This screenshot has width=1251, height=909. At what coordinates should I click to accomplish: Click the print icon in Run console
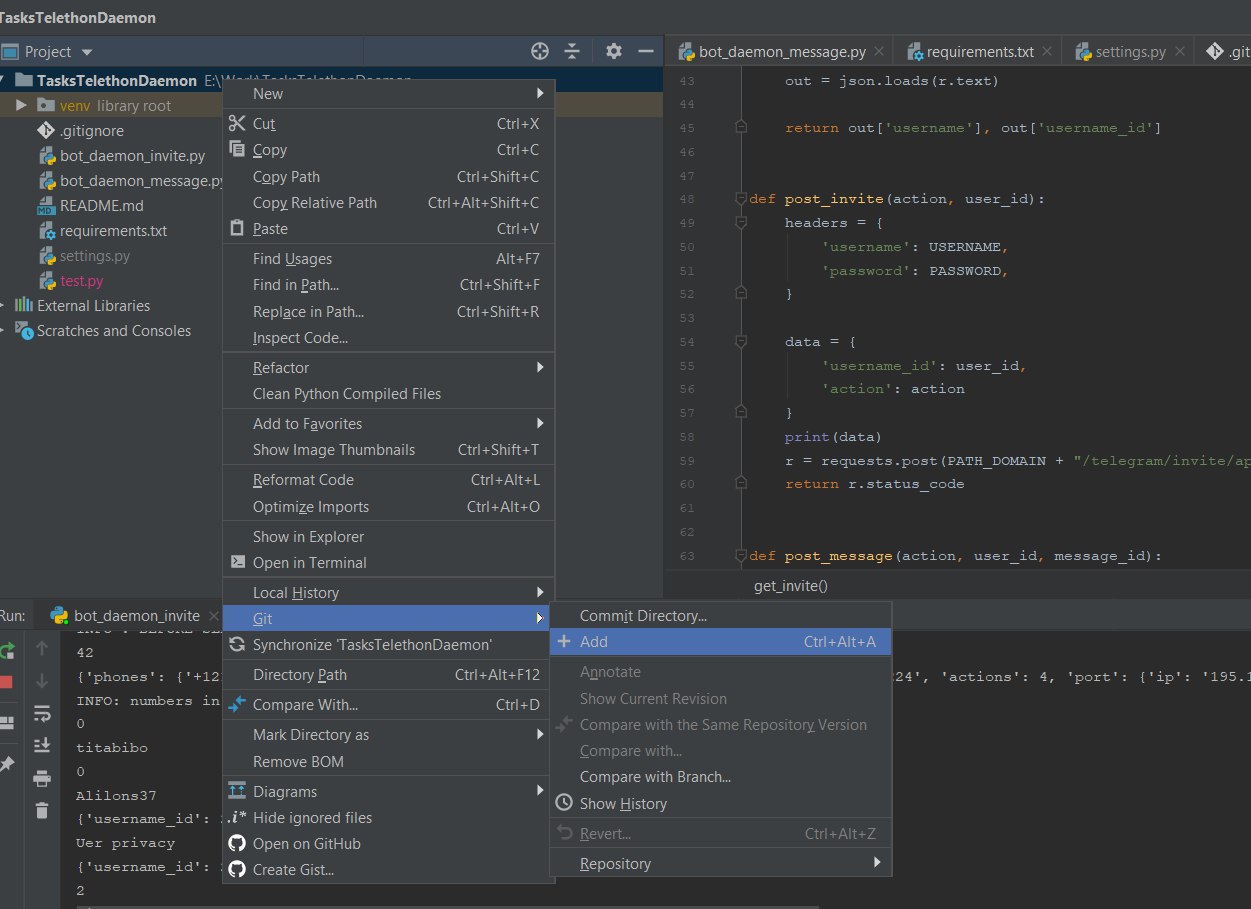[42, 778]
